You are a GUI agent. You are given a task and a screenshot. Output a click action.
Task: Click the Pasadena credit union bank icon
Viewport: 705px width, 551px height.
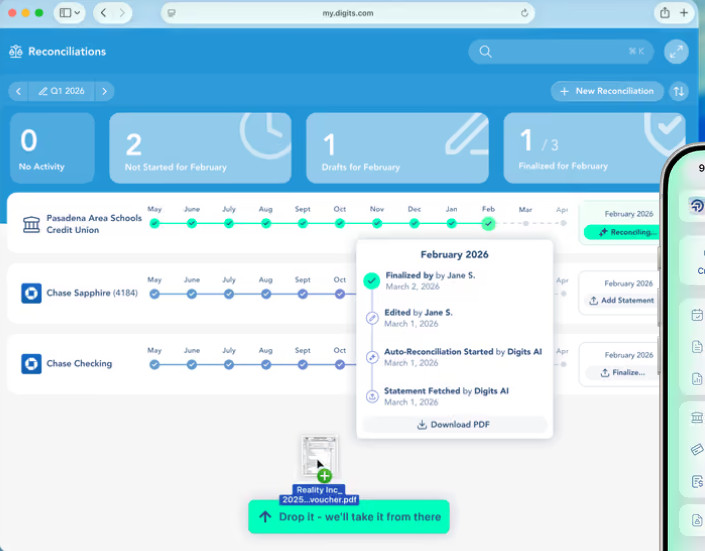click(x=31, y=224)
